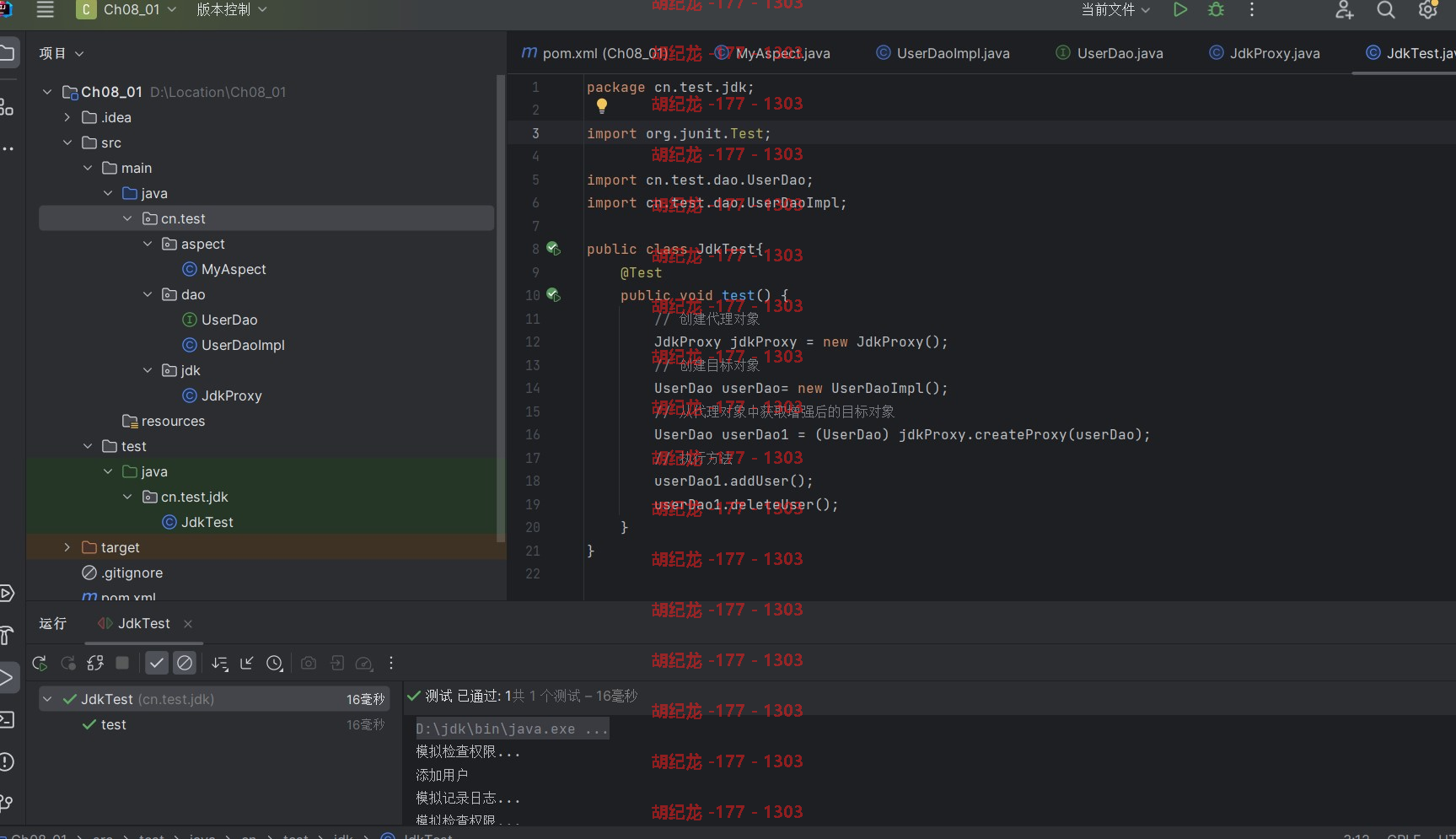Viewport: 1456px width, 839px height.
Task: Click project tree vertical scrollbar
Action: (501, 308)
